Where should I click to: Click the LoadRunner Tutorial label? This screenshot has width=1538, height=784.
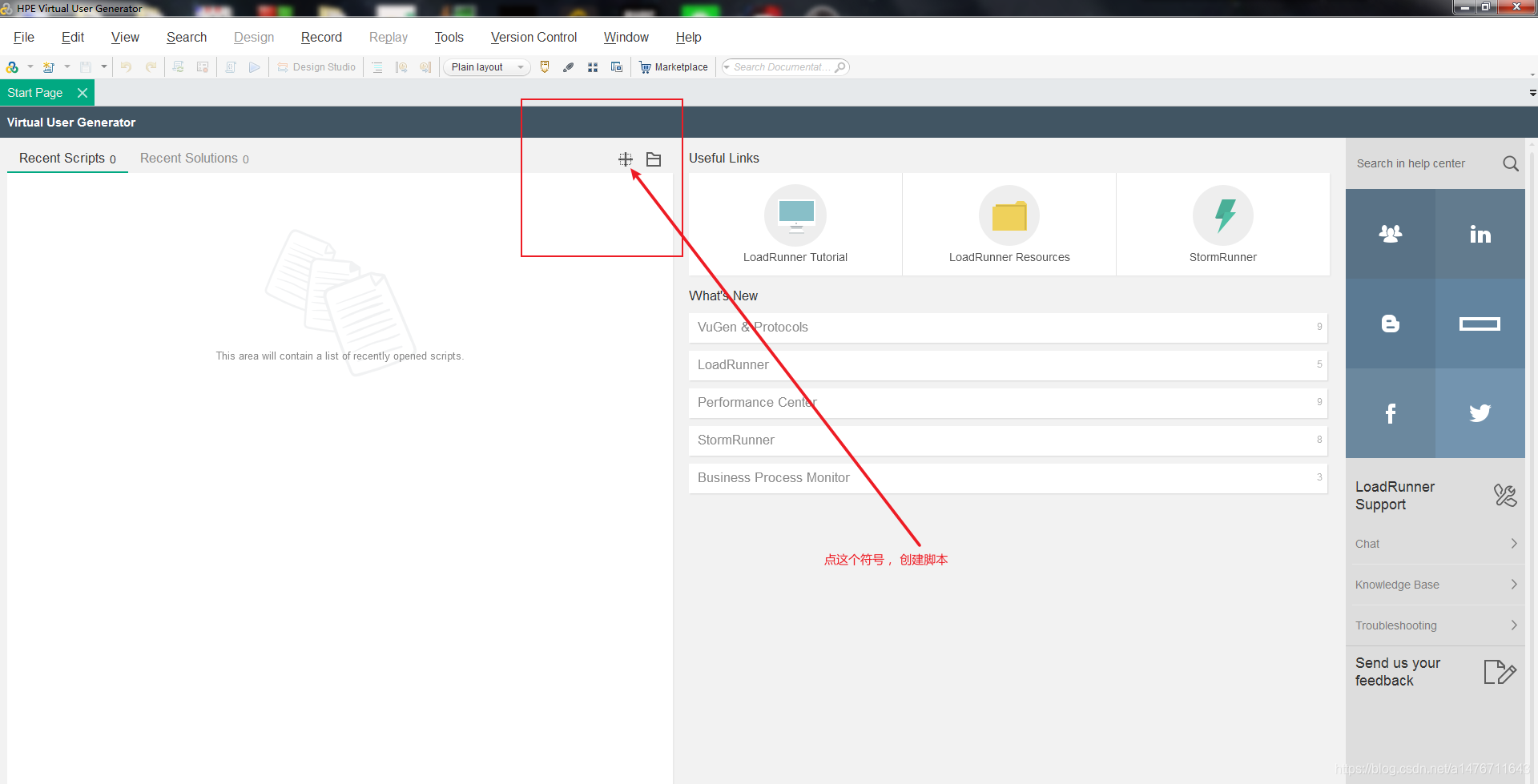pos(795,257)
